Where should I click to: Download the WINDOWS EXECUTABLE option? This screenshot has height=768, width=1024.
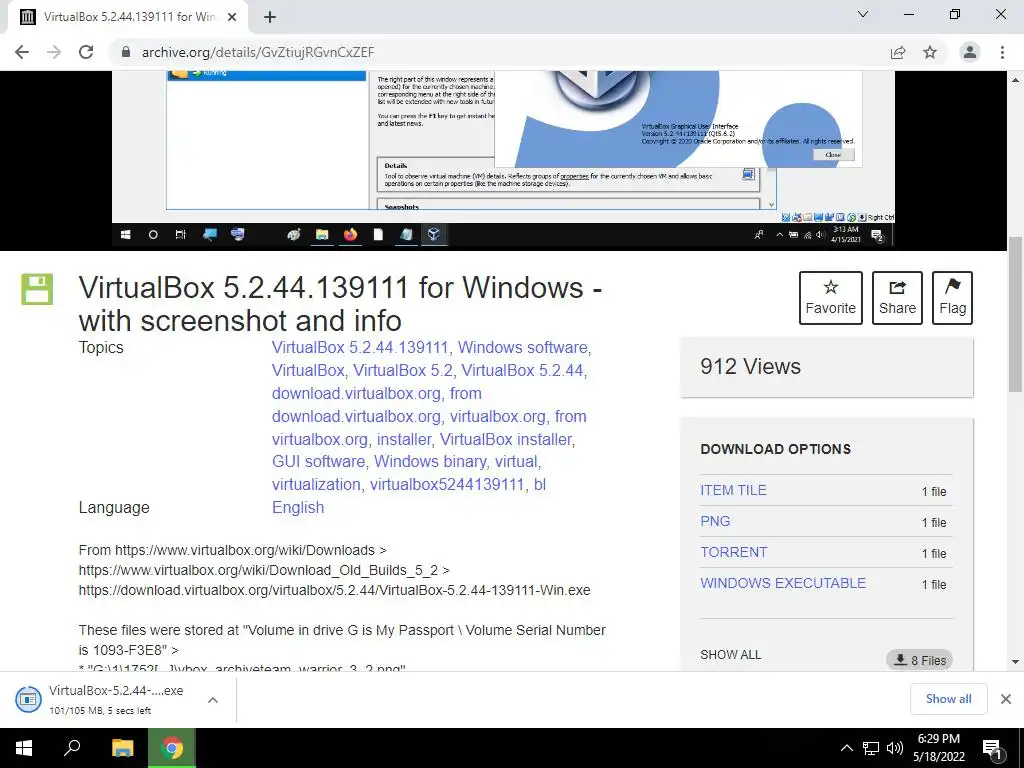point(783,583)
